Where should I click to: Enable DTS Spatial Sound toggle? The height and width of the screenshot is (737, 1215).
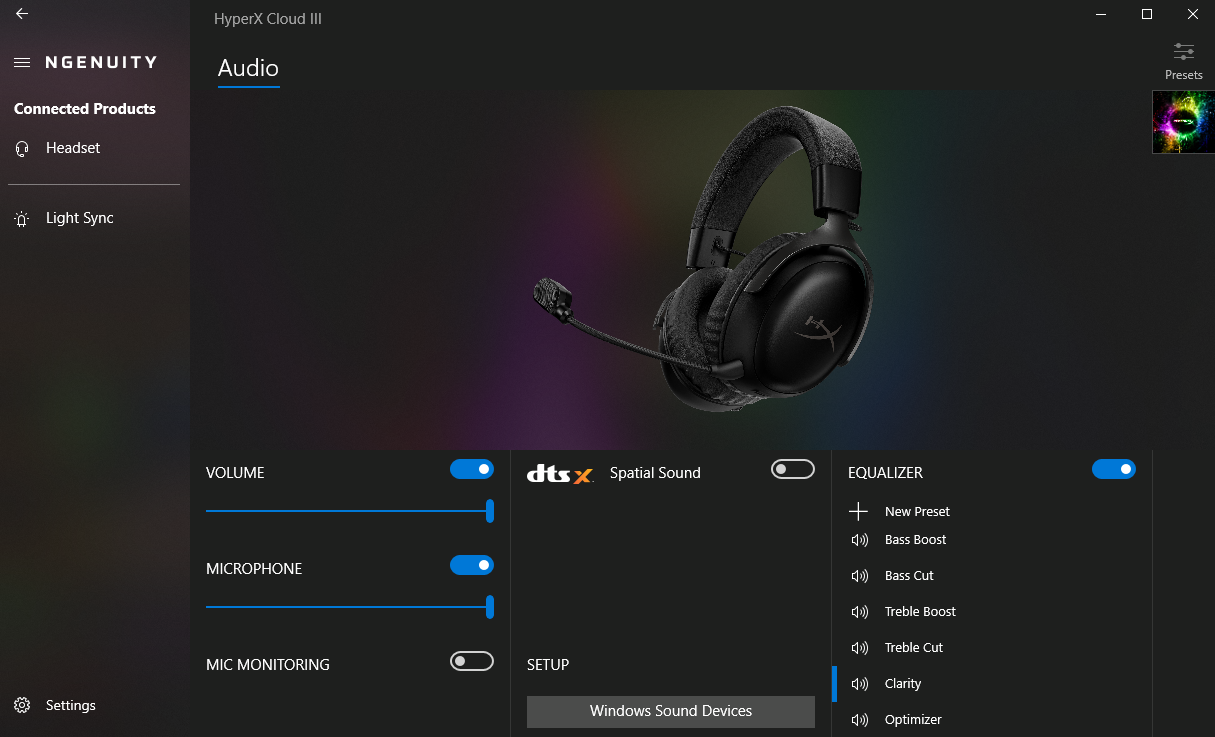[x=793, y=469]
